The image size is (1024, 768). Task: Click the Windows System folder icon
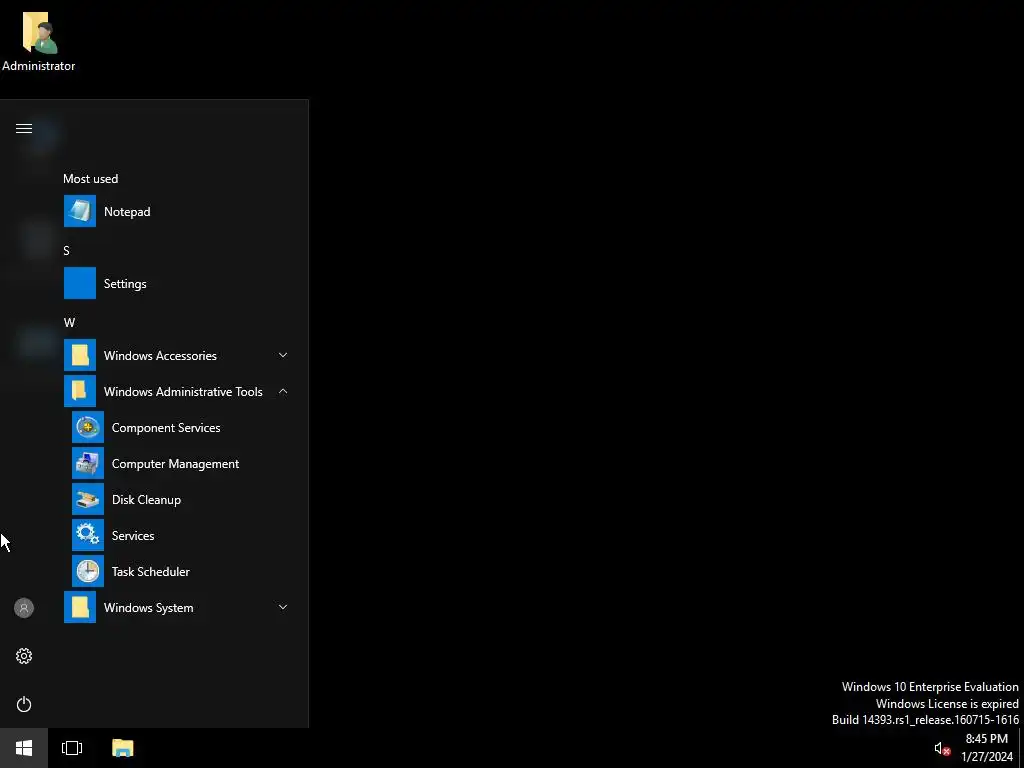(80, 607)
